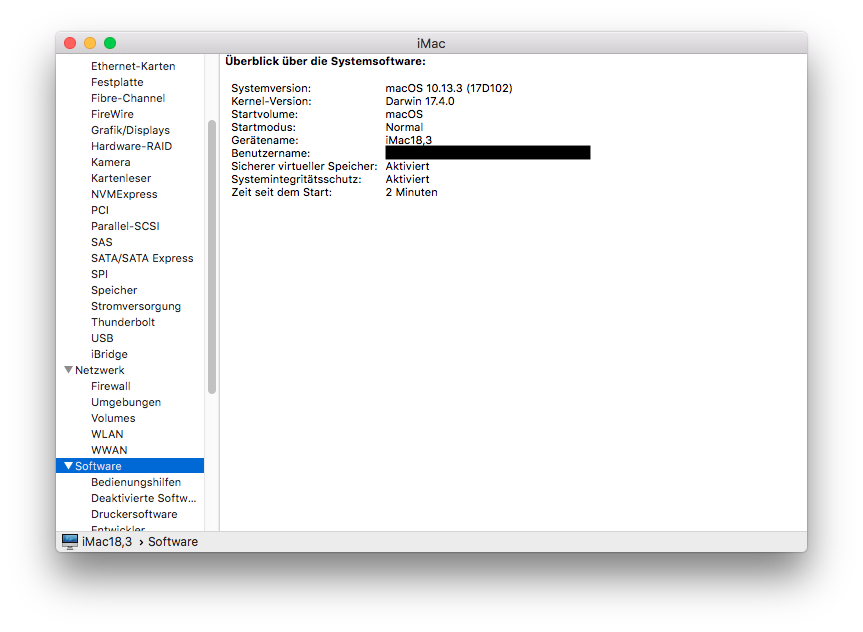Zoom the window with the green button

click(x=110, y=43)
